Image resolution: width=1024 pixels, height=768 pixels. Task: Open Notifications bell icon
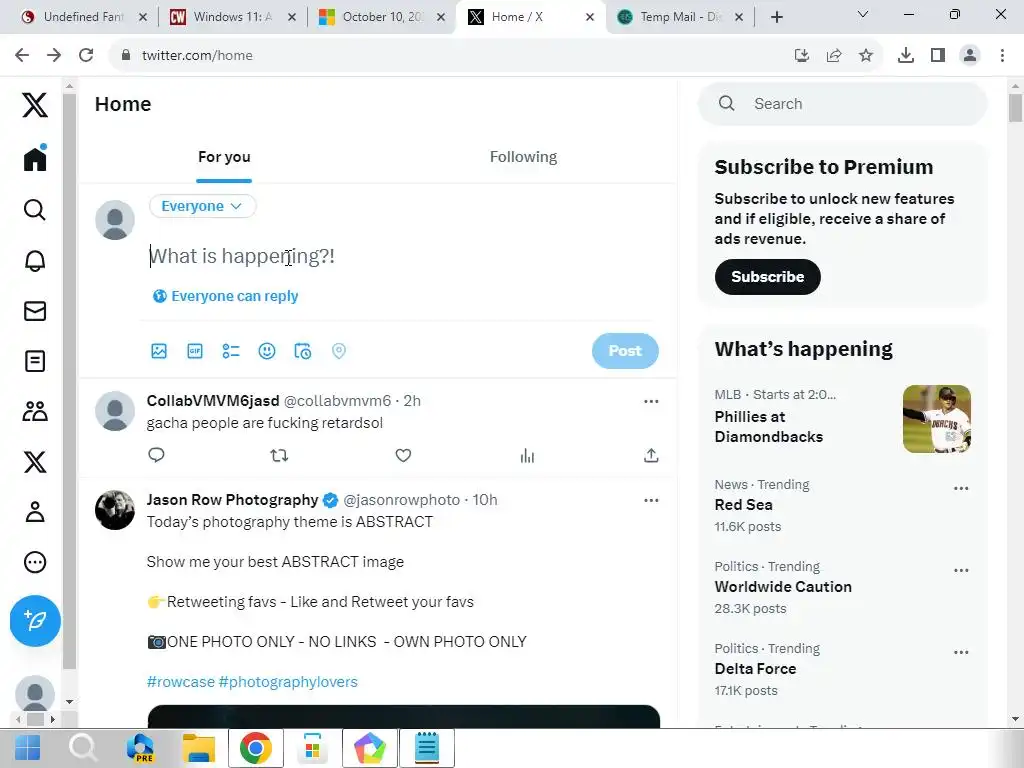[35, 261]
